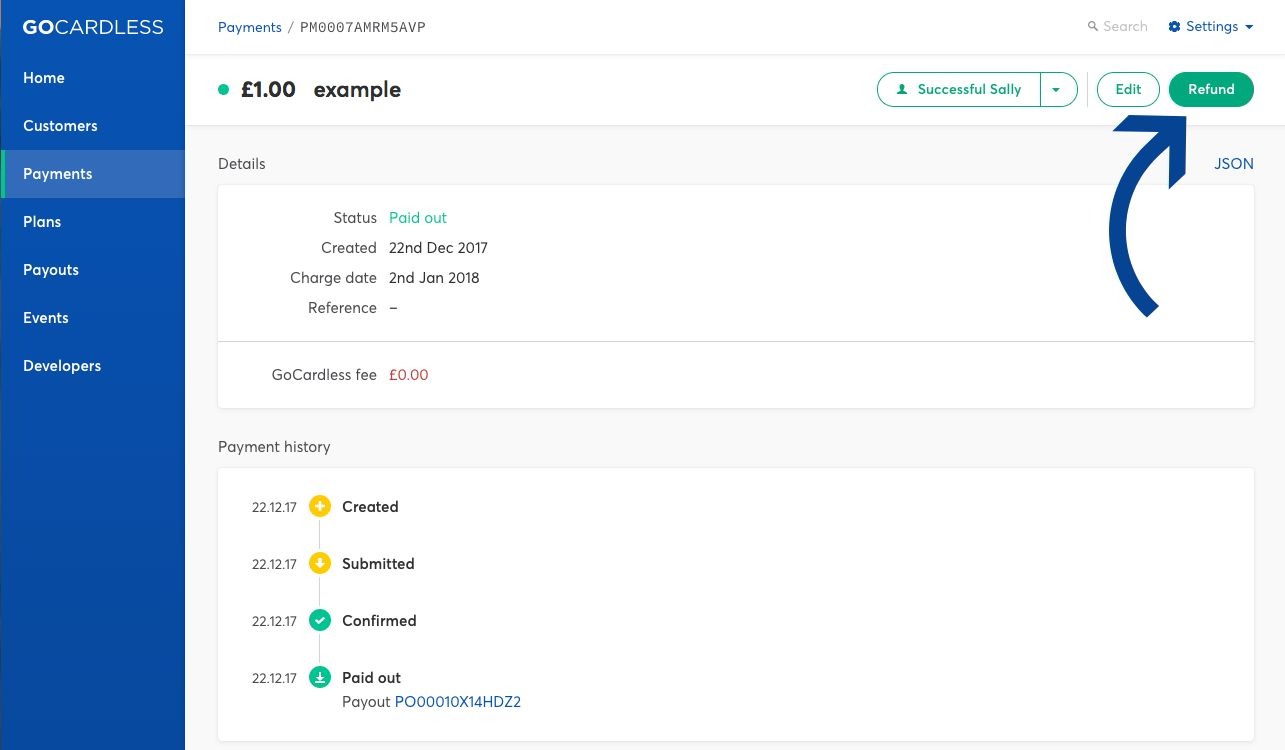
Task: Click the Payments breadcrumb link
Action: (250, 27)
